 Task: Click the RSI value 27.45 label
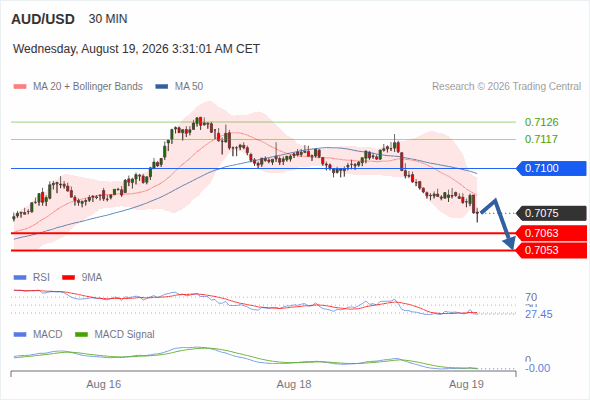tap(539, 314)
